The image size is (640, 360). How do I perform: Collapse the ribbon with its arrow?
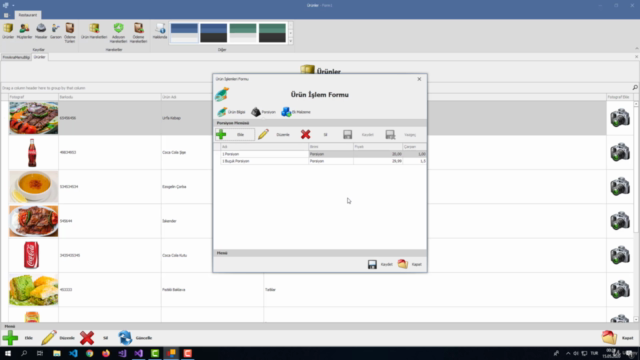point(636,49)
